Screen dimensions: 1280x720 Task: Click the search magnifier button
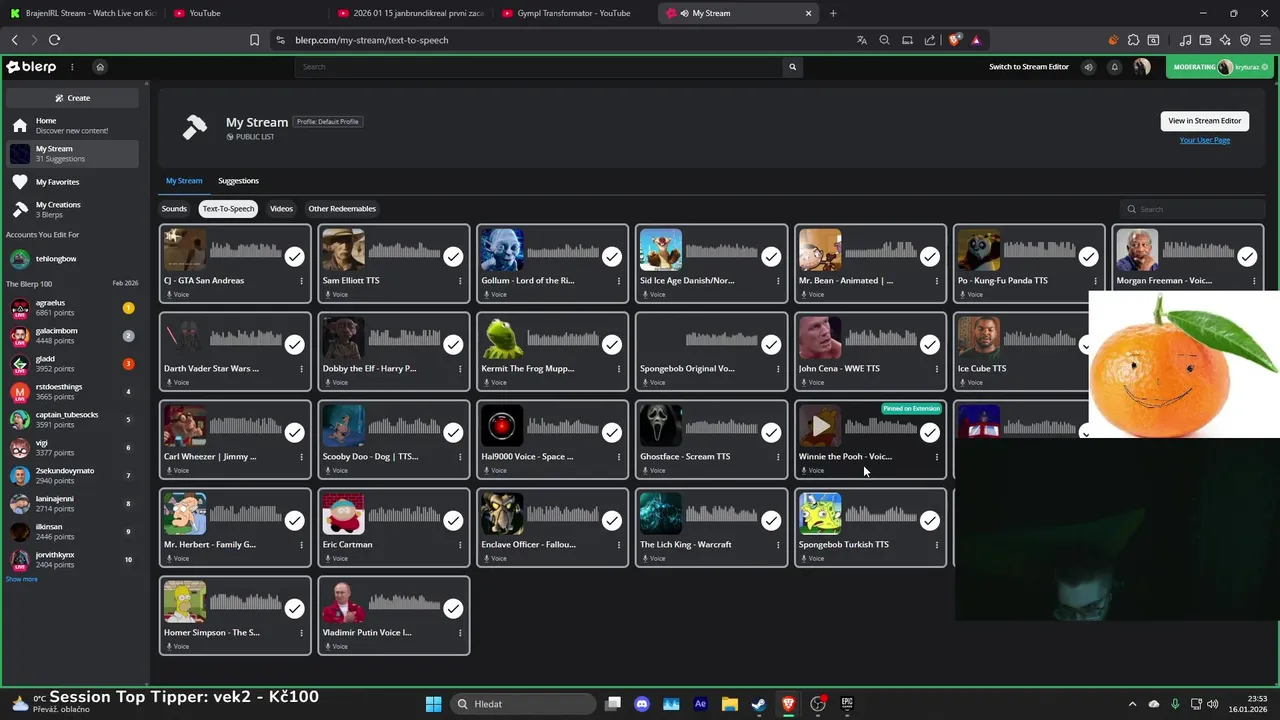792,67
